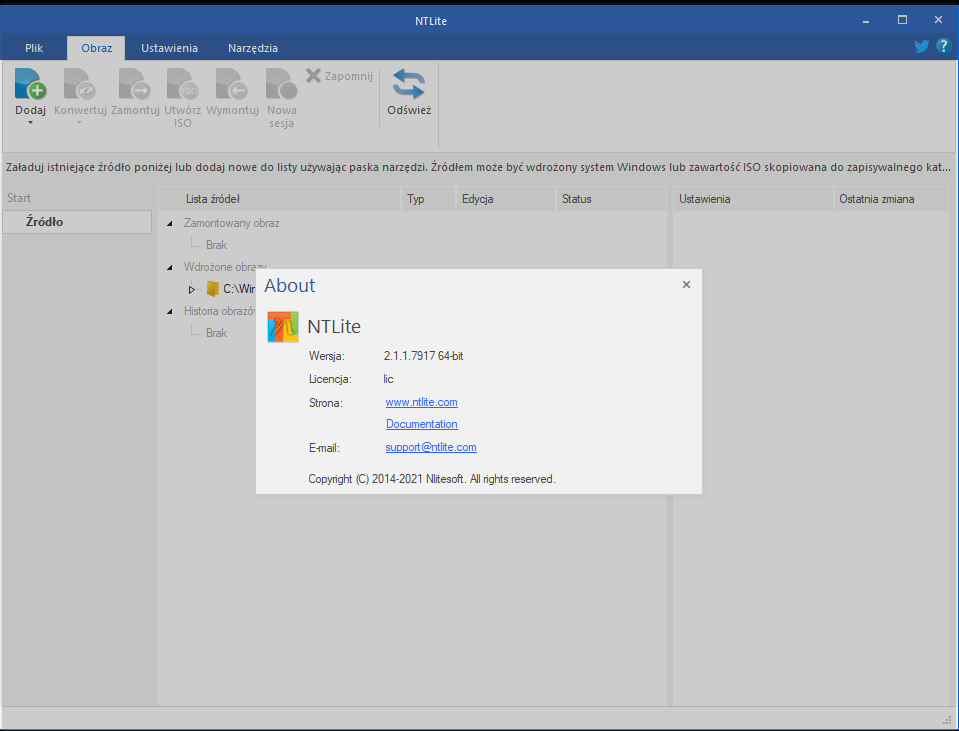The image size is (959, 731).
Task: Click the Wymontuj toolbar icon
Action: click(x=232, y=84)
